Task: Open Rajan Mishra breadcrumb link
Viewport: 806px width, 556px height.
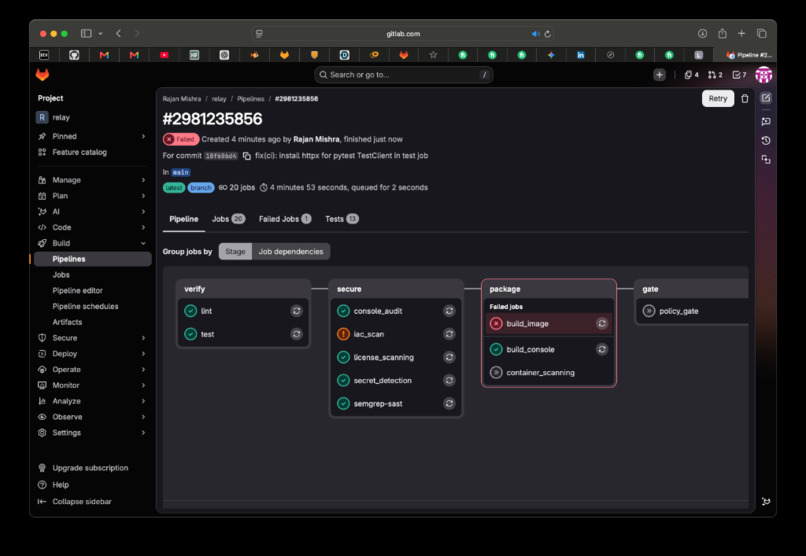Action: coord(181,99)
